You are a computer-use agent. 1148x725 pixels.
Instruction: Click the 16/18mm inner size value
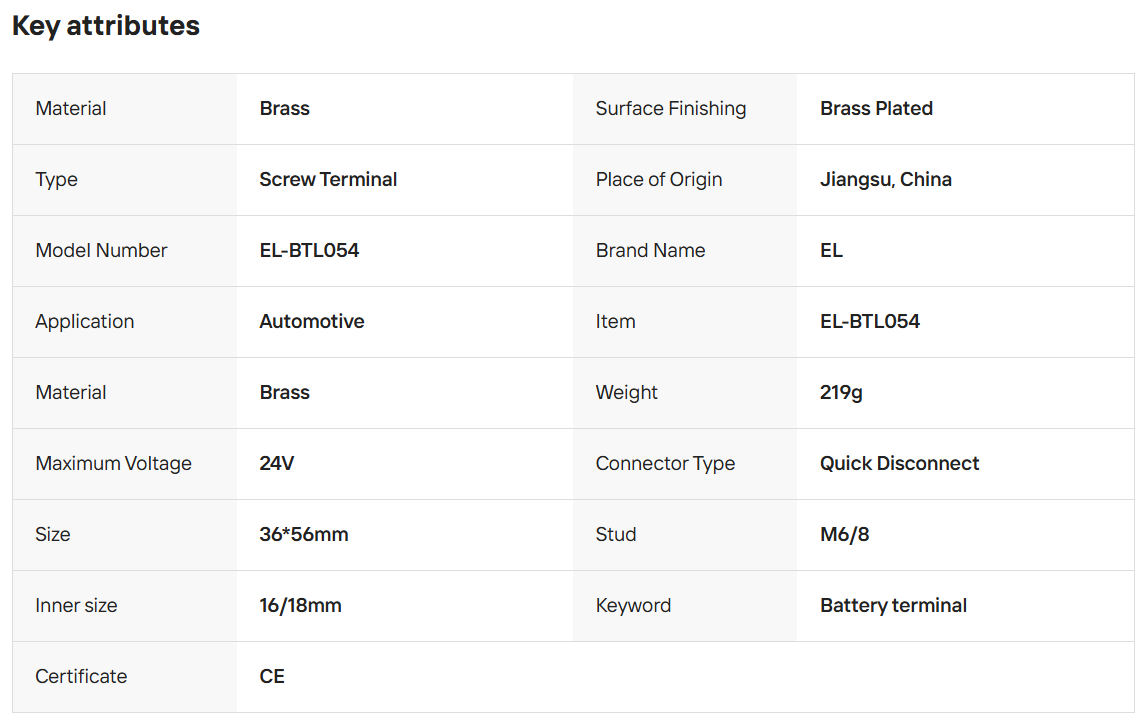pyautogui.click(x=300, y=606)
